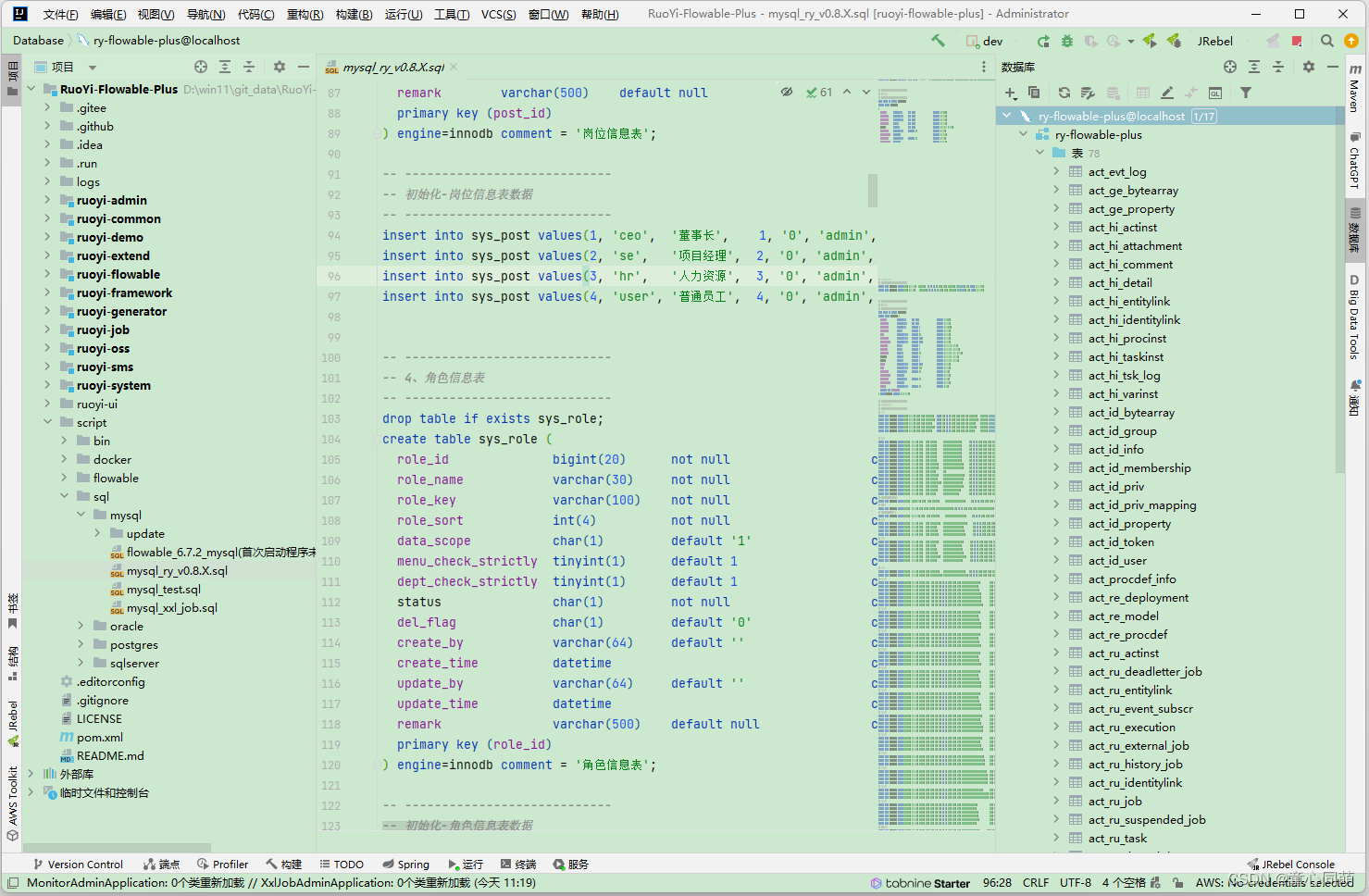The image size is (1369, 896).
Task: Jump to previous highlighted problem arrow
Action: coord(846,92)
